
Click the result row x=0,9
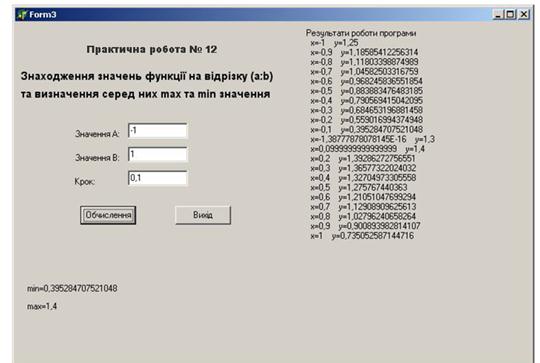click(365, 226)
